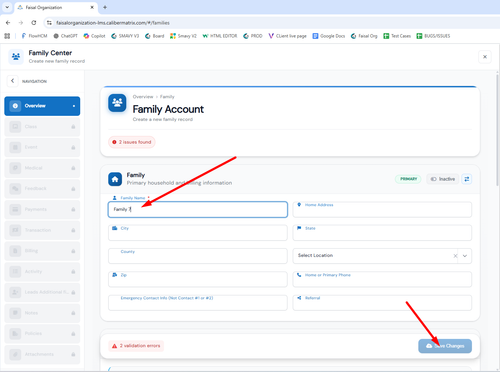Open the HTML EDITOR bookmark
Image resolution: width=500 pixels, height=372 pixels.
(x=220, y=36)
